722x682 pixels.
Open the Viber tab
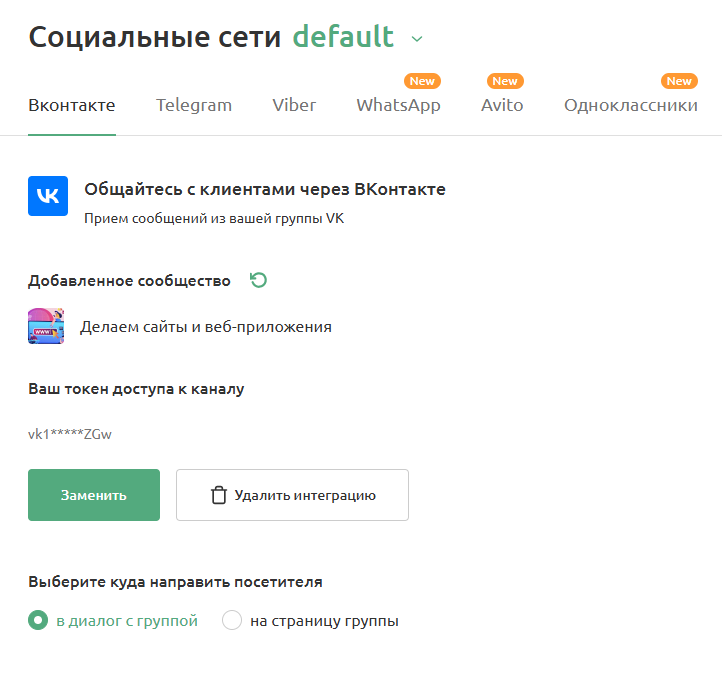pos(294,105)
